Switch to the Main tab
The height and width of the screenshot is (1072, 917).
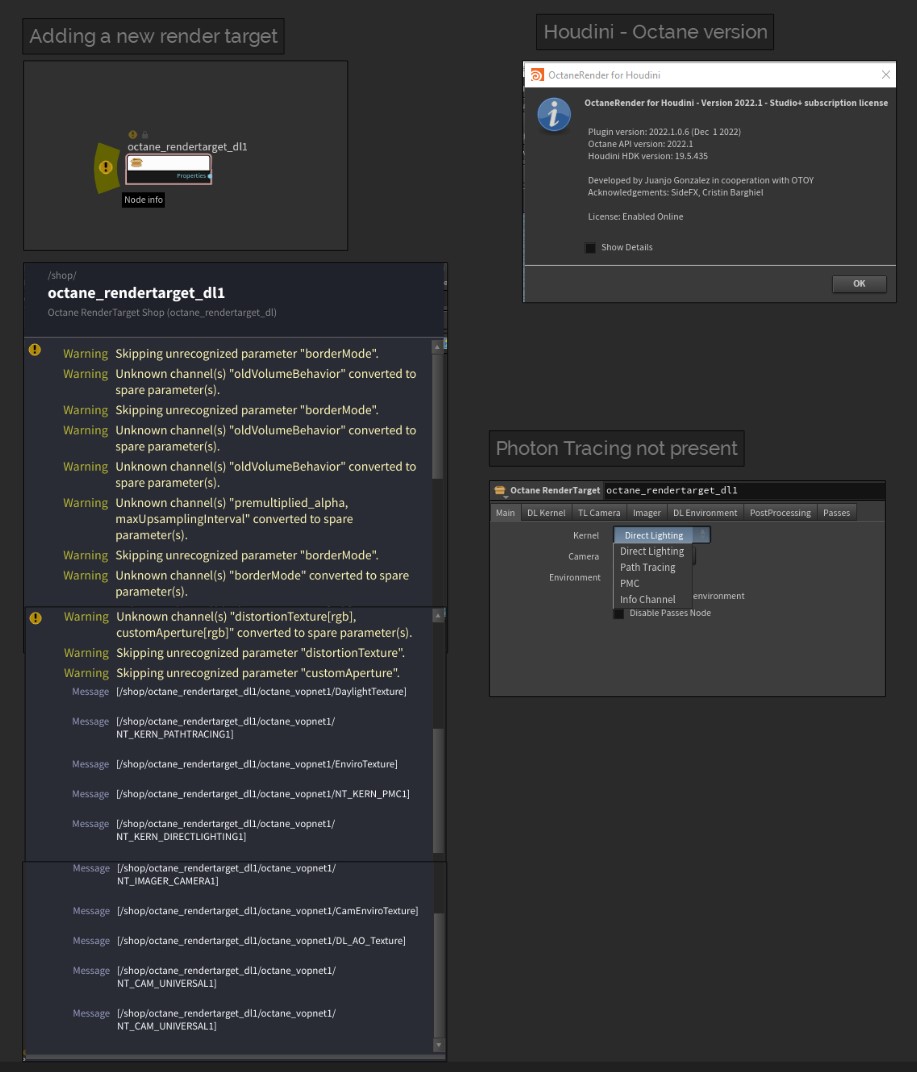[x=505, y=513]
